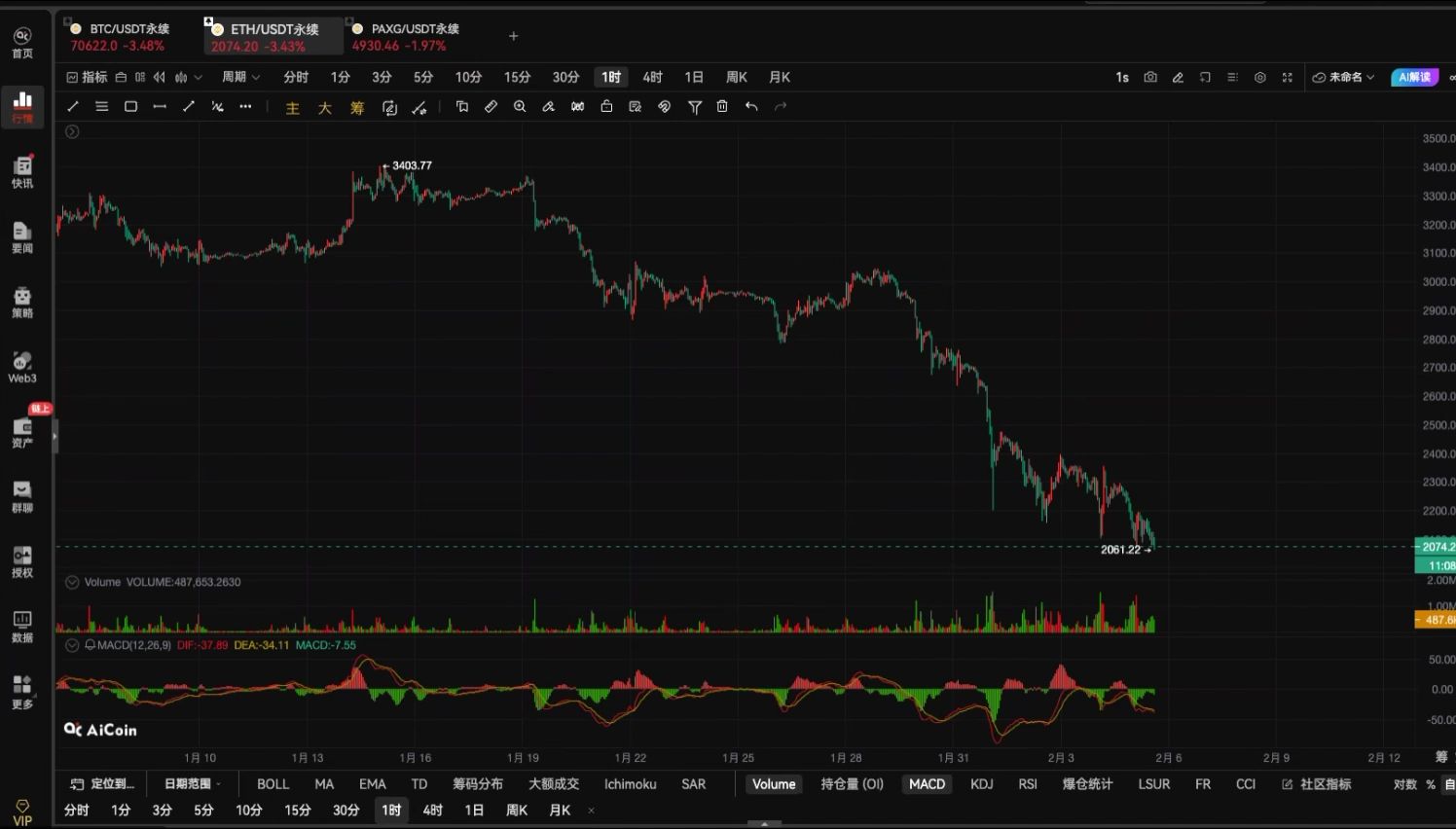1456x829 pixels.
Task: Click the trash delete drawings icon
Action: click(722, 107)
